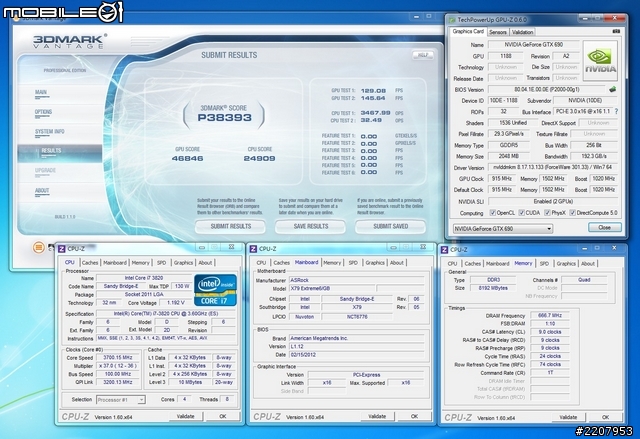Select Options in the 3DMark sidebar
Image resolution: width=640 pixels, height=439 pixels.
43,112
